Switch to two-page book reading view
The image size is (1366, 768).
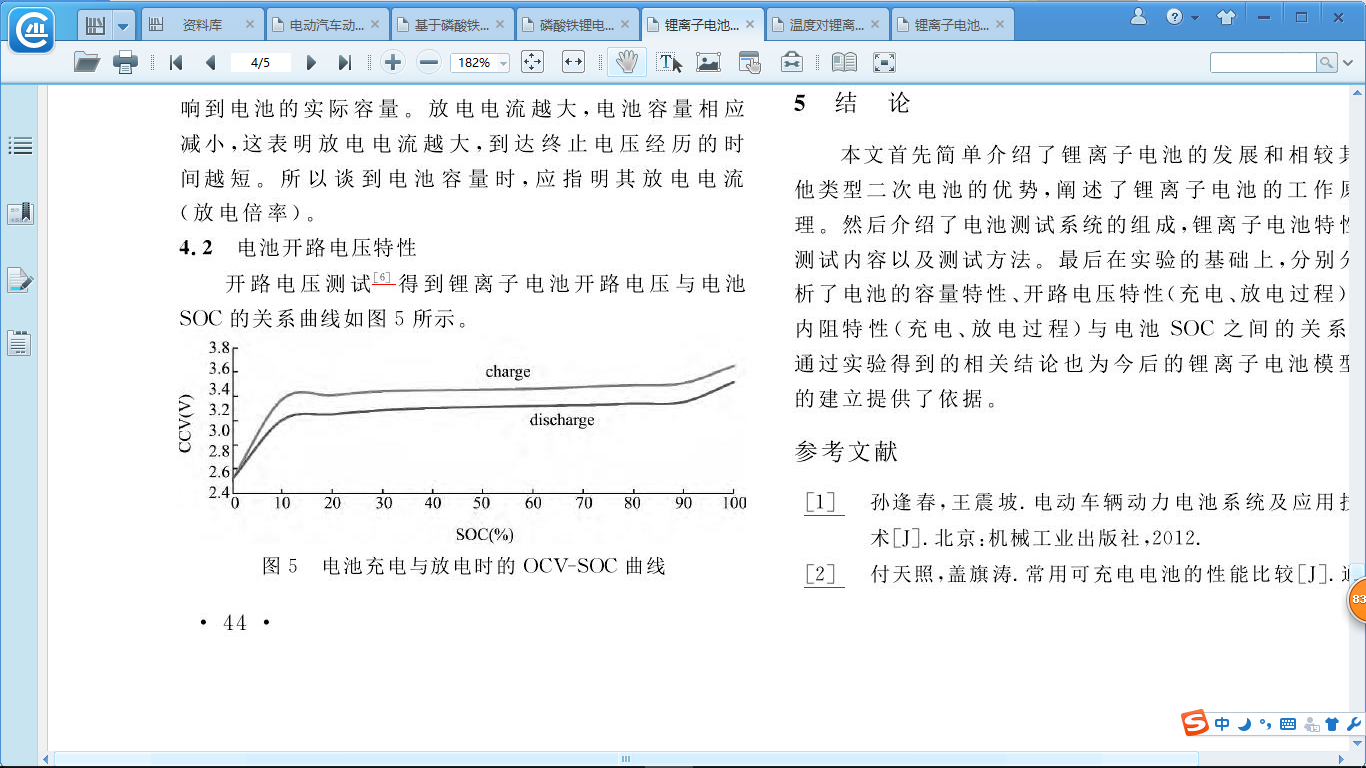coord(844,62)
